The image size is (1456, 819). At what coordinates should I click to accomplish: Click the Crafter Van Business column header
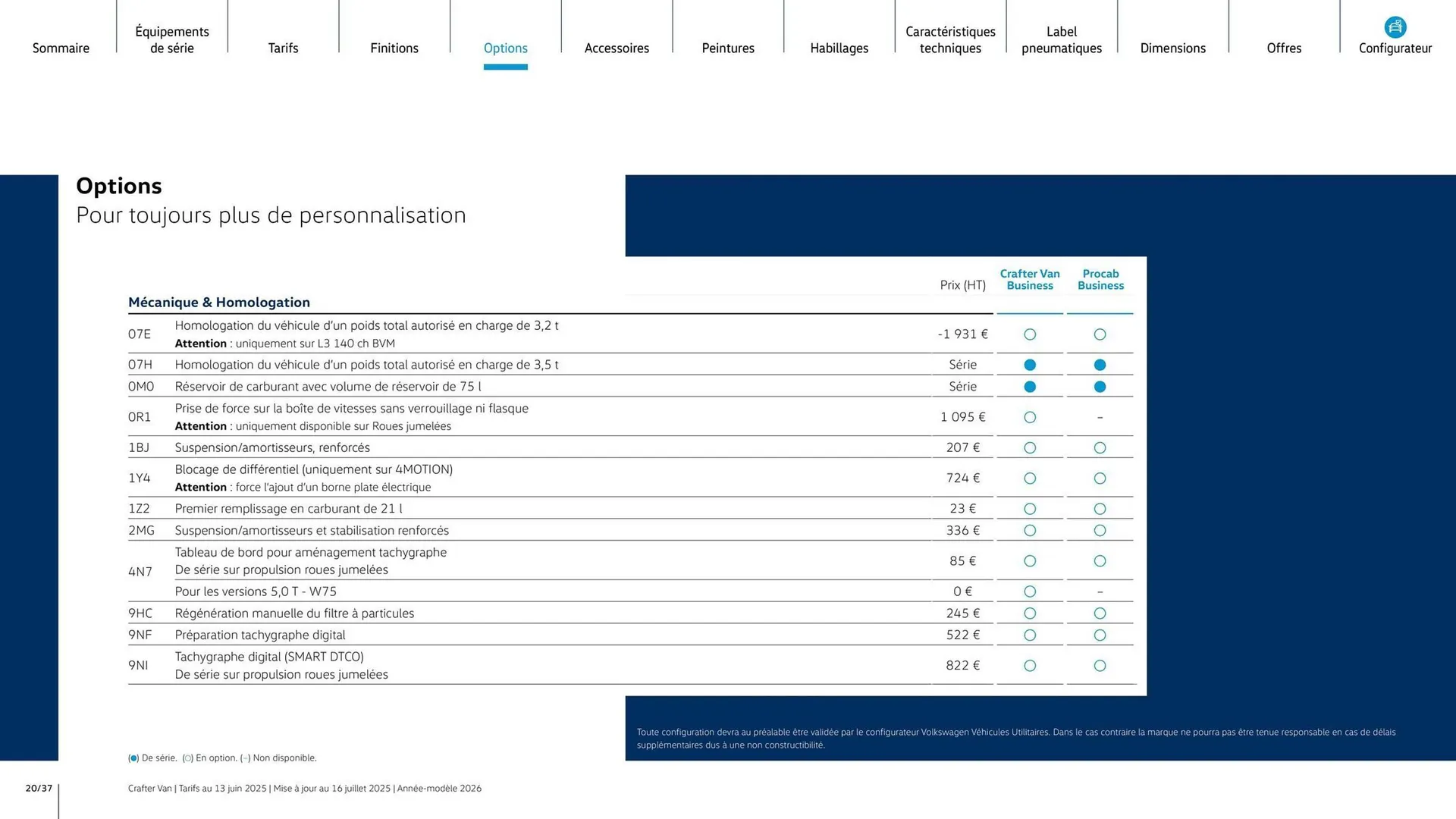[1029, 279]
